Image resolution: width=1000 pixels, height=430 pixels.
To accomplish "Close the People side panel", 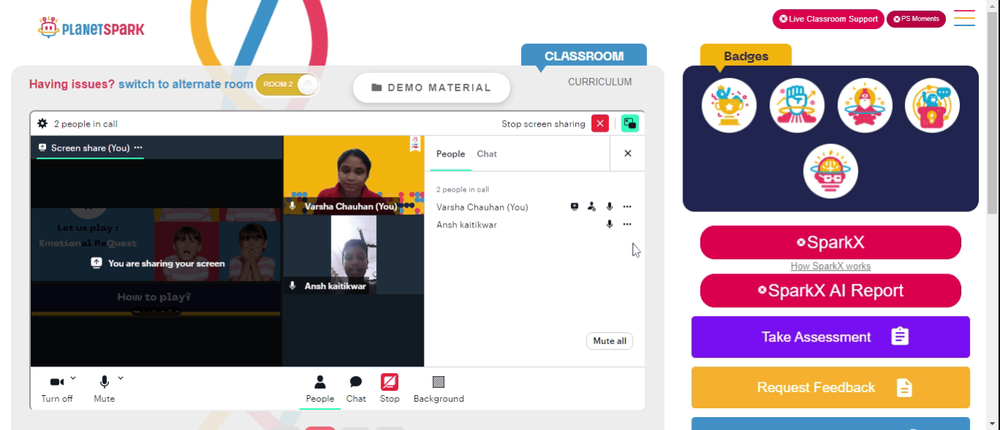I will 628,154.
